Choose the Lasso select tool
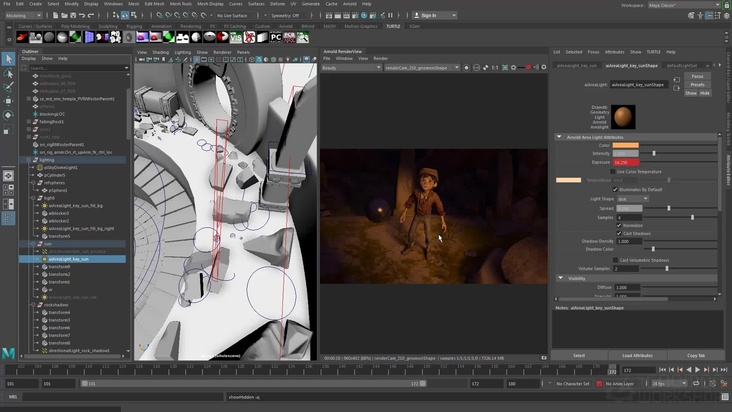The image size is (732, 412). (x=8, y=73)
